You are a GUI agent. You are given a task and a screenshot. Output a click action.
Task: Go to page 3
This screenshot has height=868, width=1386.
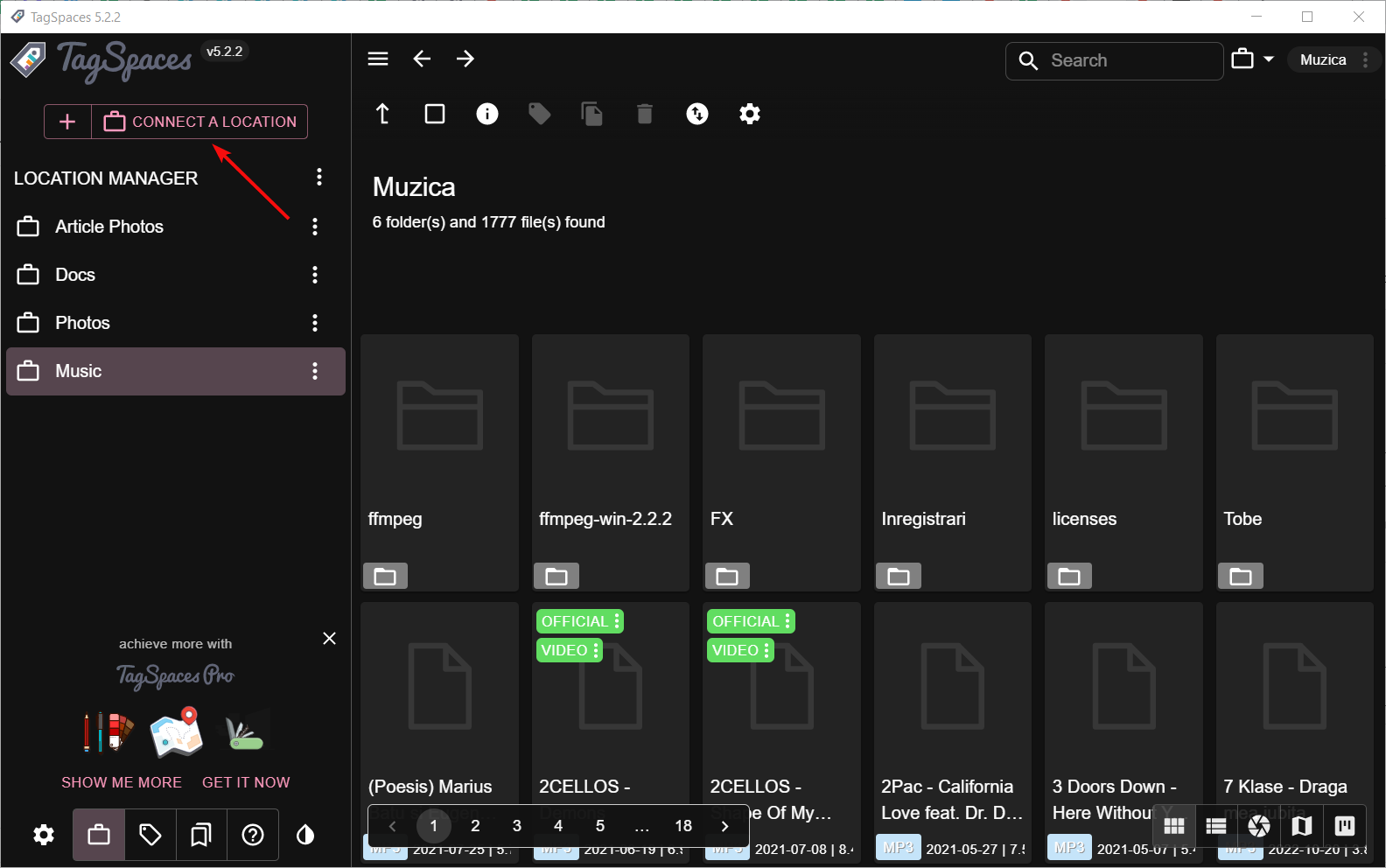pyautogui.click(x=517, y=826)
